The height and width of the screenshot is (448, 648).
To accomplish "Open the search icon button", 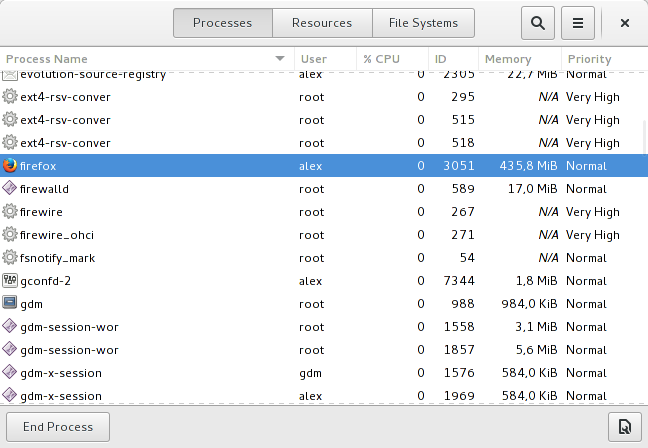I will (x=538, y=23).
